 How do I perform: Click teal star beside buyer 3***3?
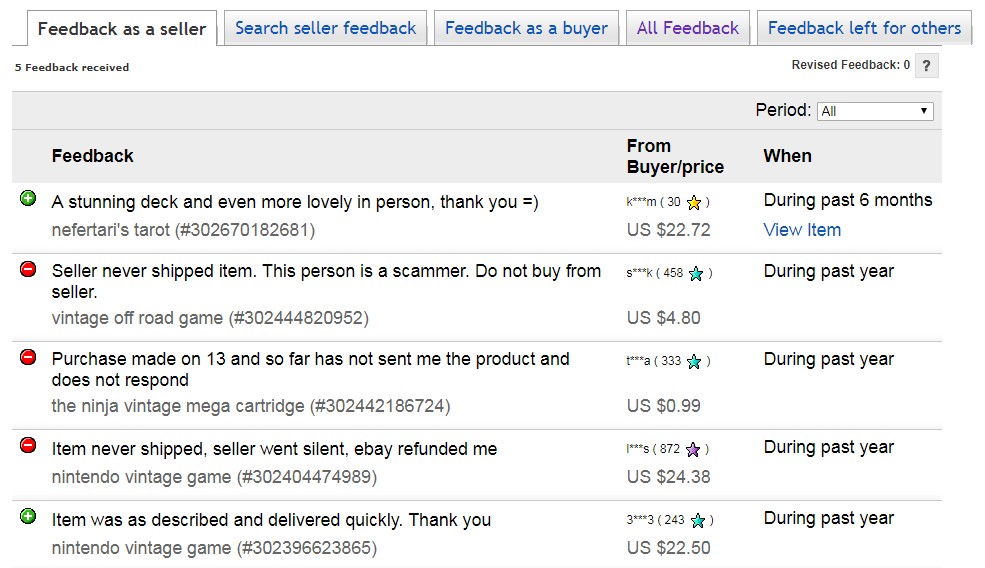pos(698,520)
